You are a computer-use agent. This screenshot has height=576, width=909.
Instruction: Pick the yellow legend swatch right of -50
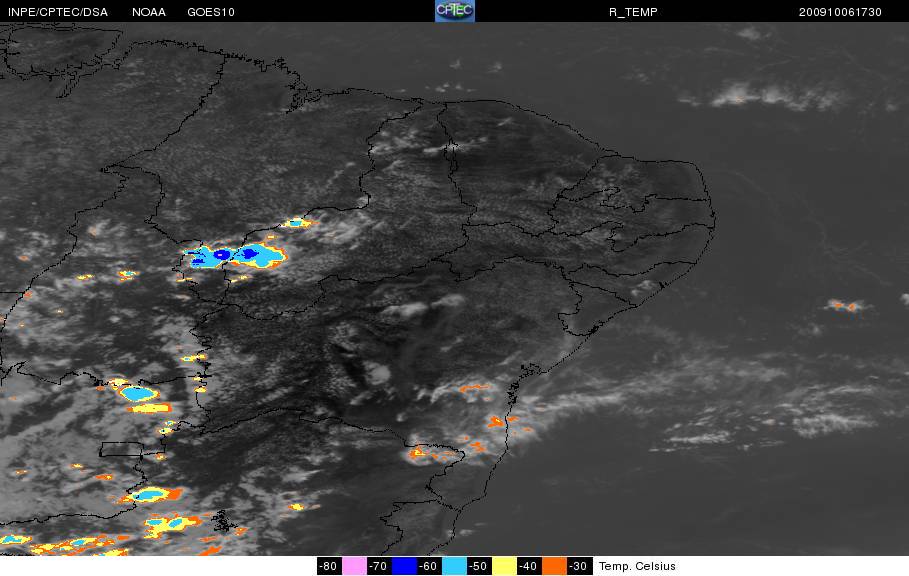pyautogui.click(x=504, y=566)
